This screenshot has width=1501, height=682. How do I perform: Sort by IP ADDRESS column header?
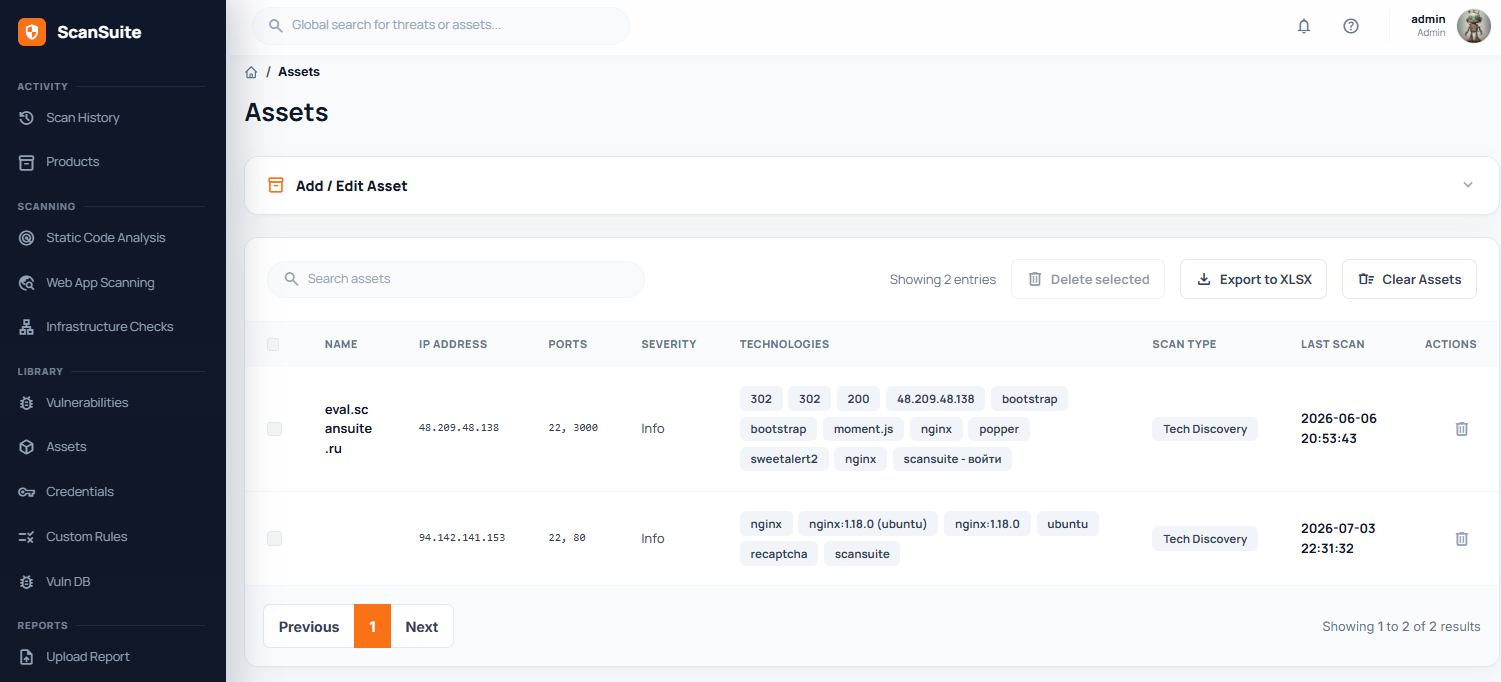pos(453,344)
